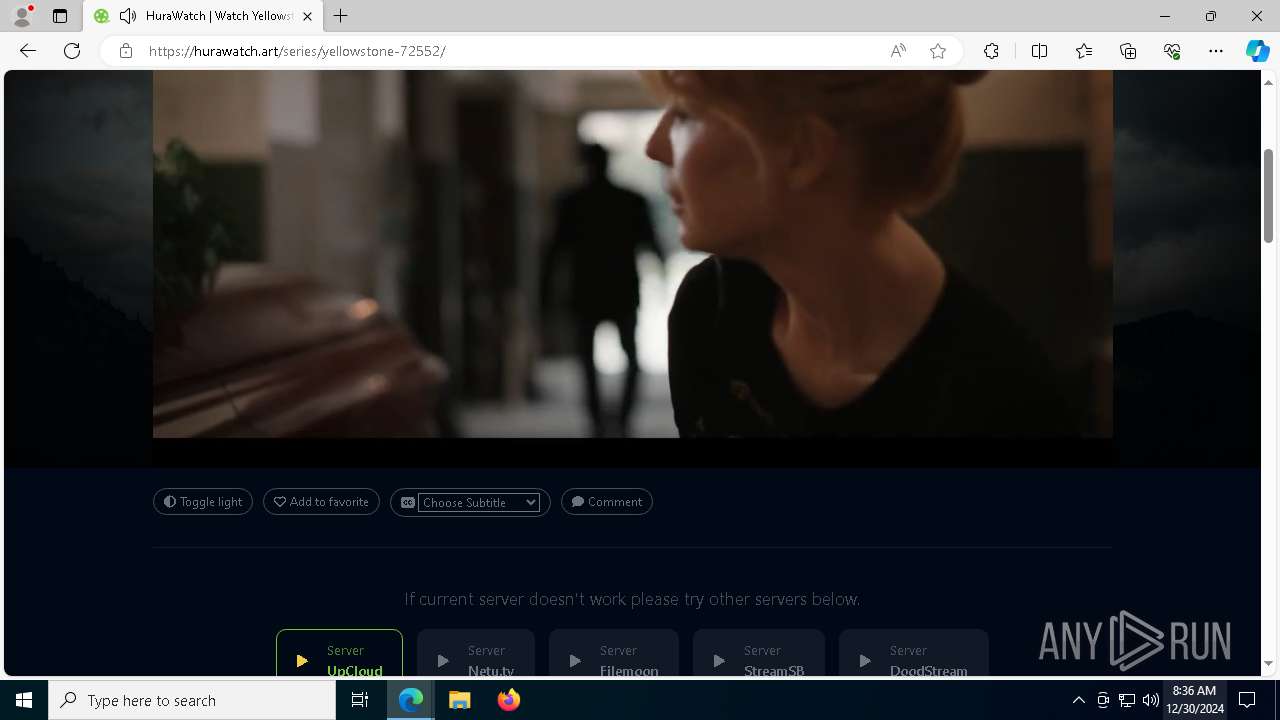Open the Comment section
Viewport: 1280px width, 720px height.
(x=607, y=502)
